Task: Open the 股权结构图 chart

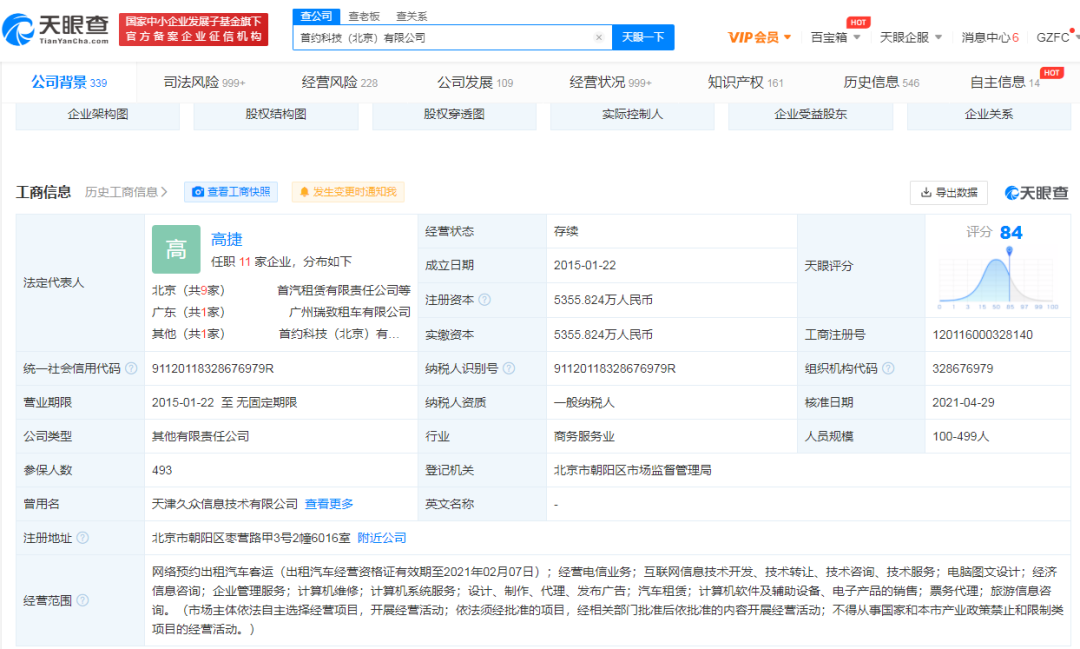Action: pyautogui.click(x=276, y=114)
